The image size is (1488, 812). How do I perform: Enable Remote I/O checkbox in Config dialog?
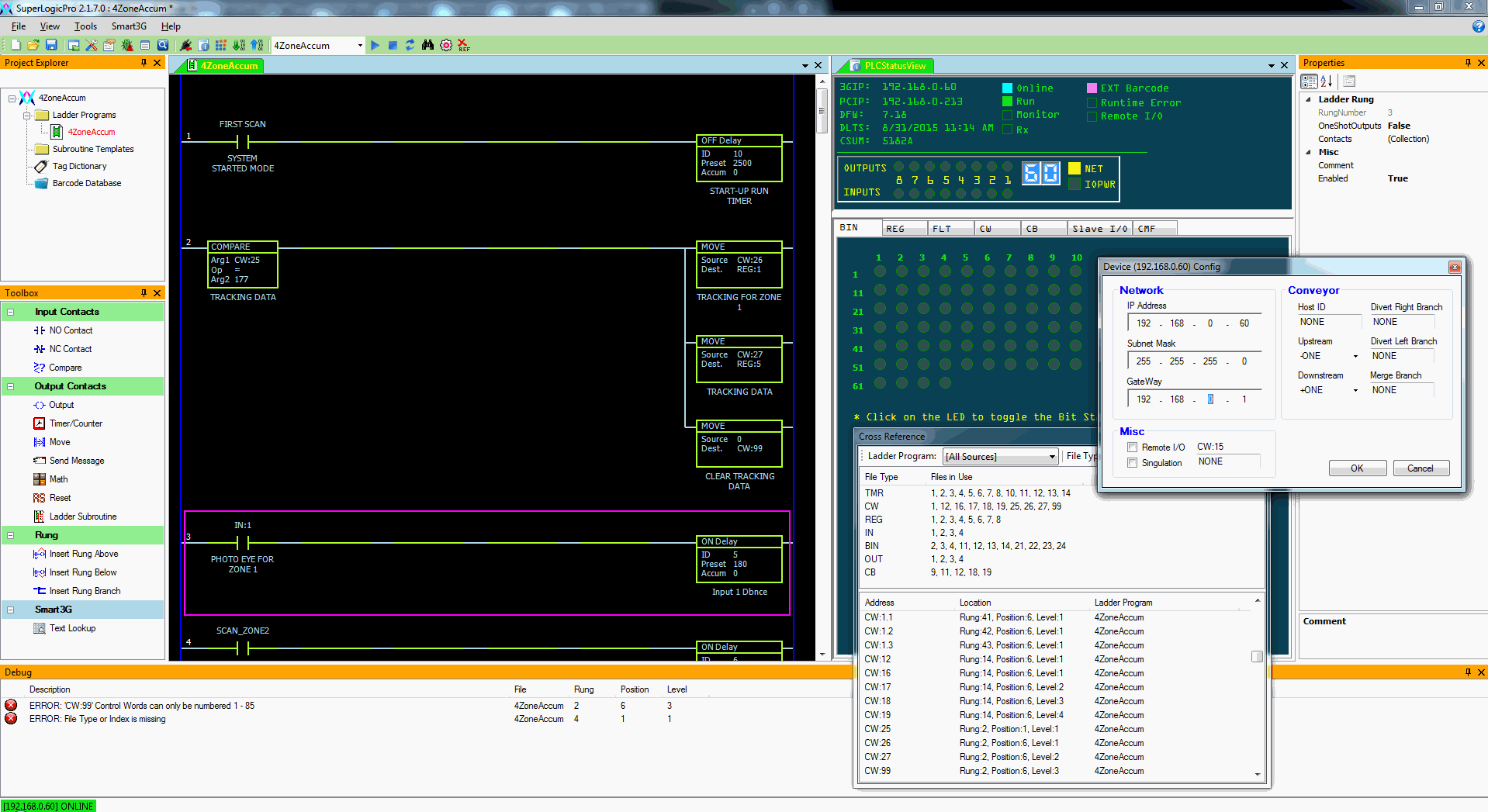point(1132,447)
